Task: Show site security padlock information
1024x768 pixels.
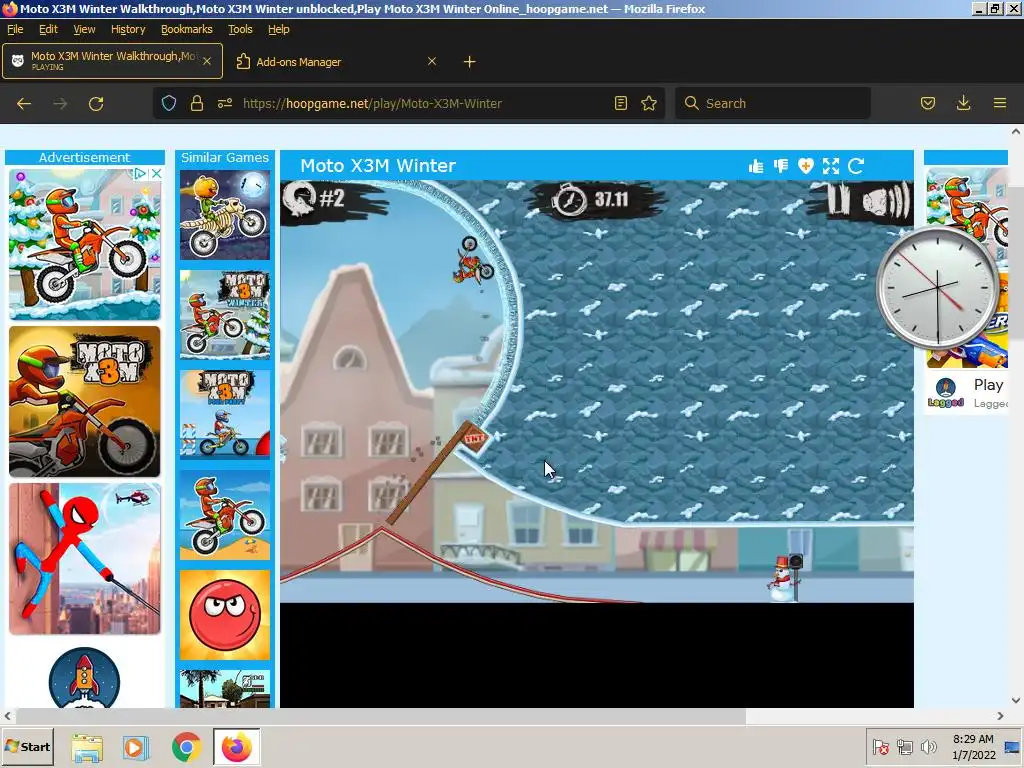Action: click(197, 103)
